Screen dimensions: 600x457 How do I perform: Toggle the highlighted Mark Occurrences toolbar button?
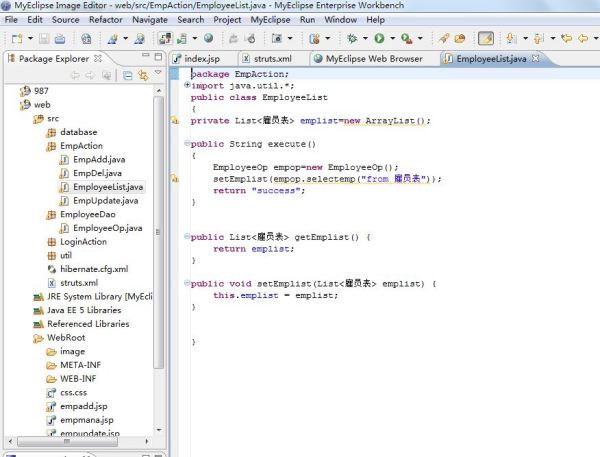486,38
